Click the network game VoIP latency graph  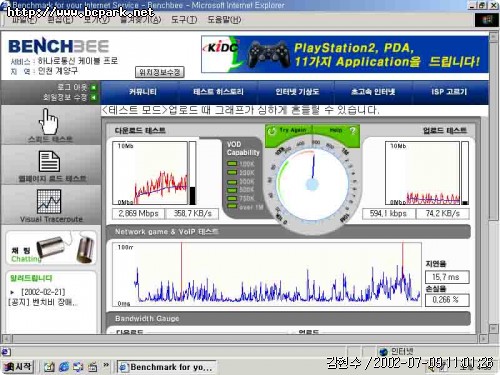(x=267, y=275)
